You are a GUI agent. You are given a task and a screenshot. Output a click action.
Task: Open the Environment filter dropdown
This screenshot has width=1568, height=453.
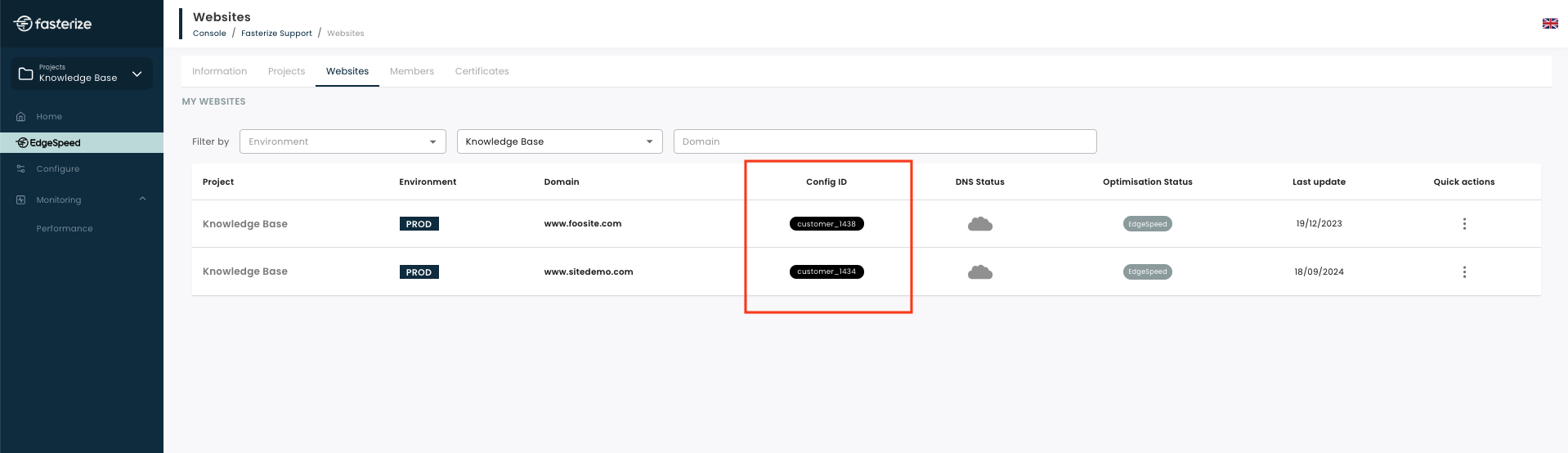pos(343,141)
